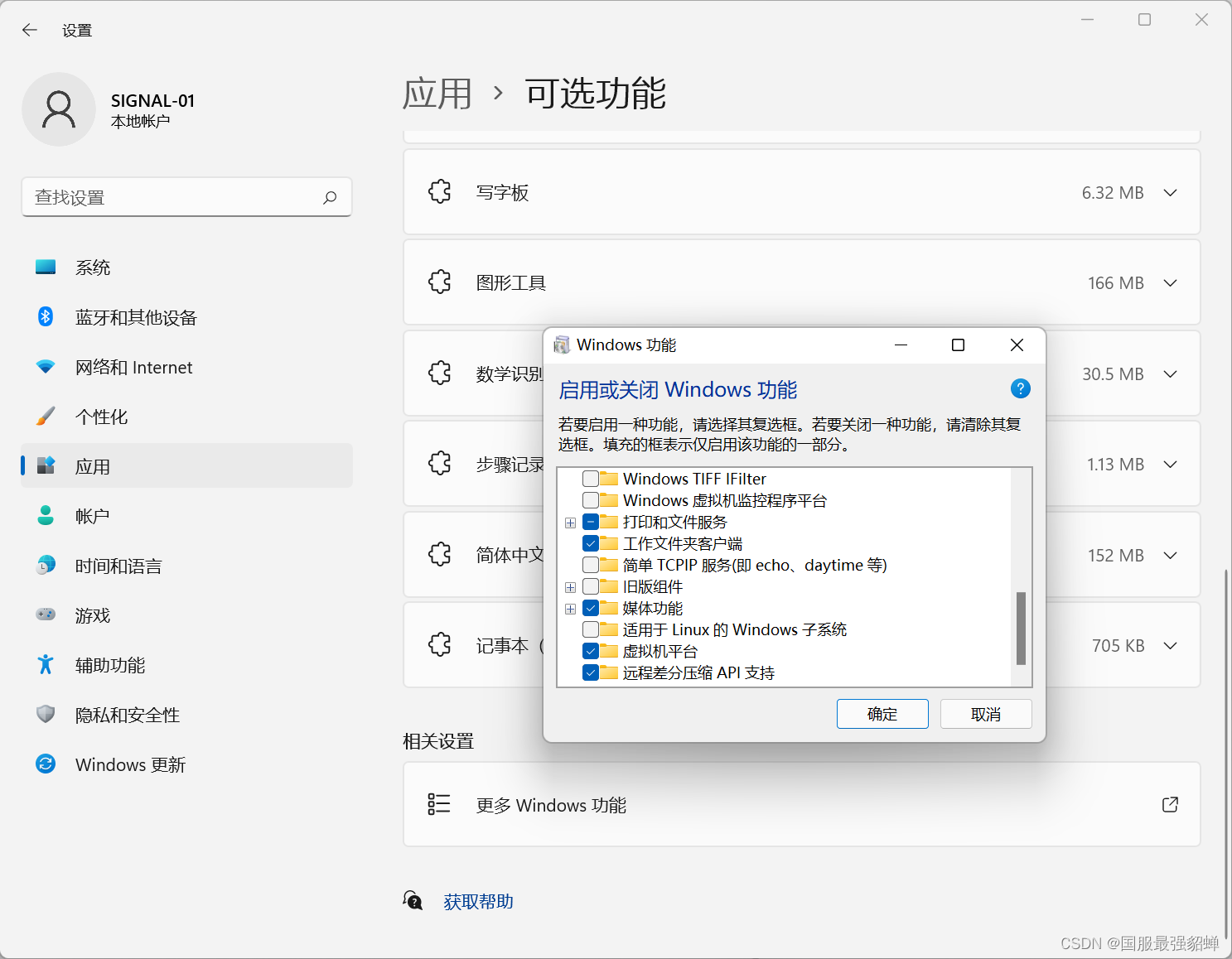Go to 应用 breadcrumb link
Screen dimensions: 1232x959
437,93
